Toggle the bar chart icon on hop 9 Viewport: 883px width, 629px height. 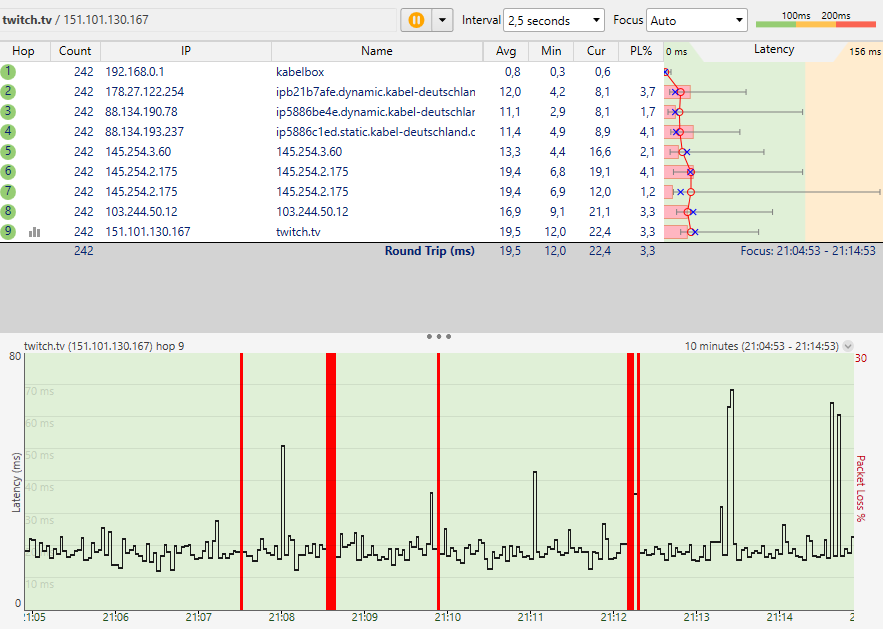pyautogui.click(x=35, y=232)
